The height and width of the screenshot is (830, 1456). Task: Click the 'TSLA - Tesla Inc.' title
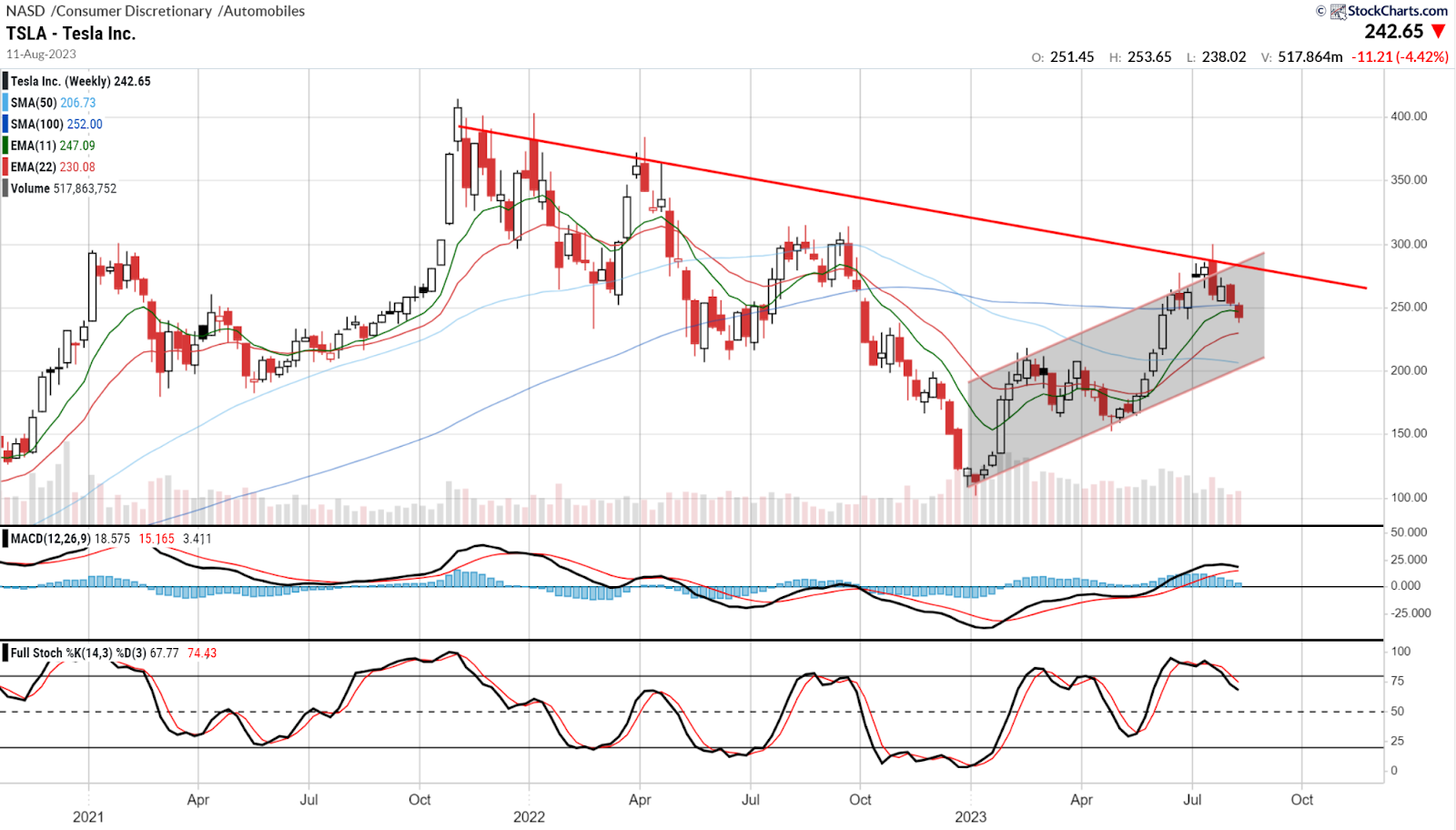(x=71, y=33)
